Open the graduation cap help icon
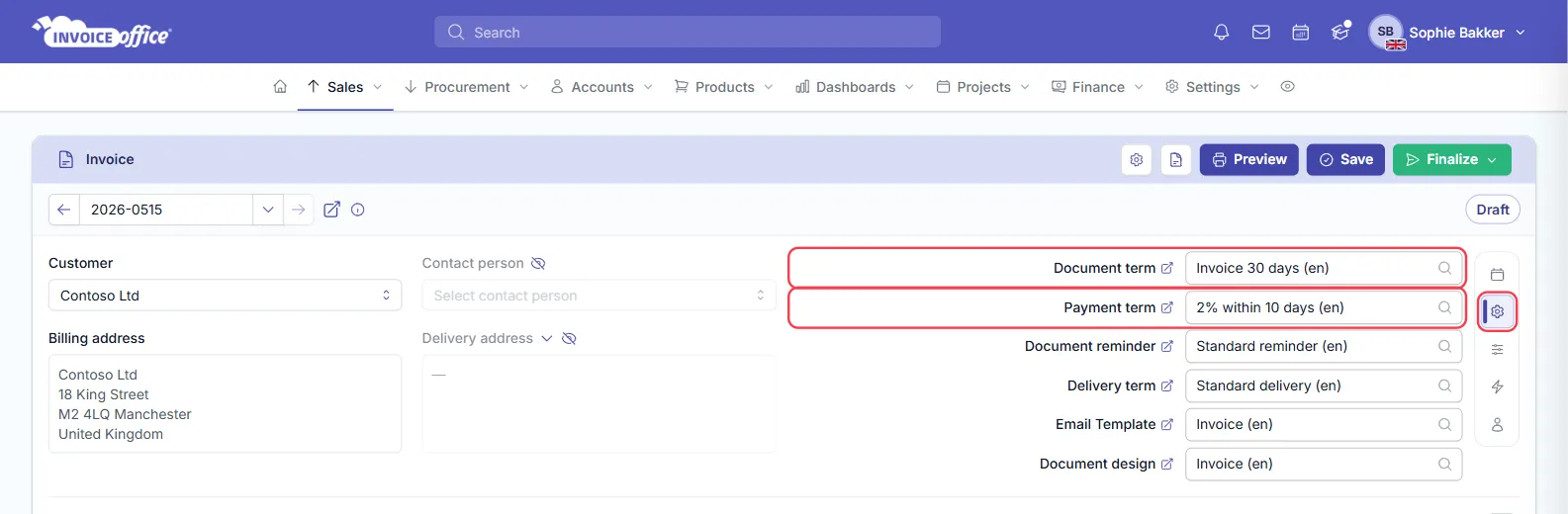Viewport: 1568px width, 514px height. 1340,32
